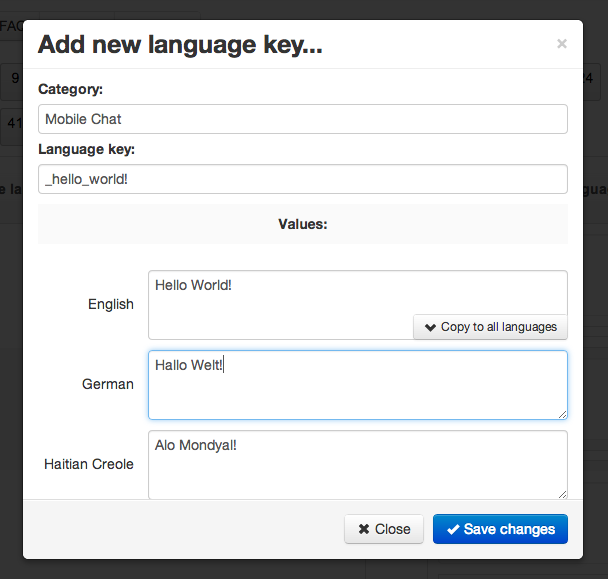Click the Values section header
The height and width of the screenshot is (579, 608).
click(302, 224)
